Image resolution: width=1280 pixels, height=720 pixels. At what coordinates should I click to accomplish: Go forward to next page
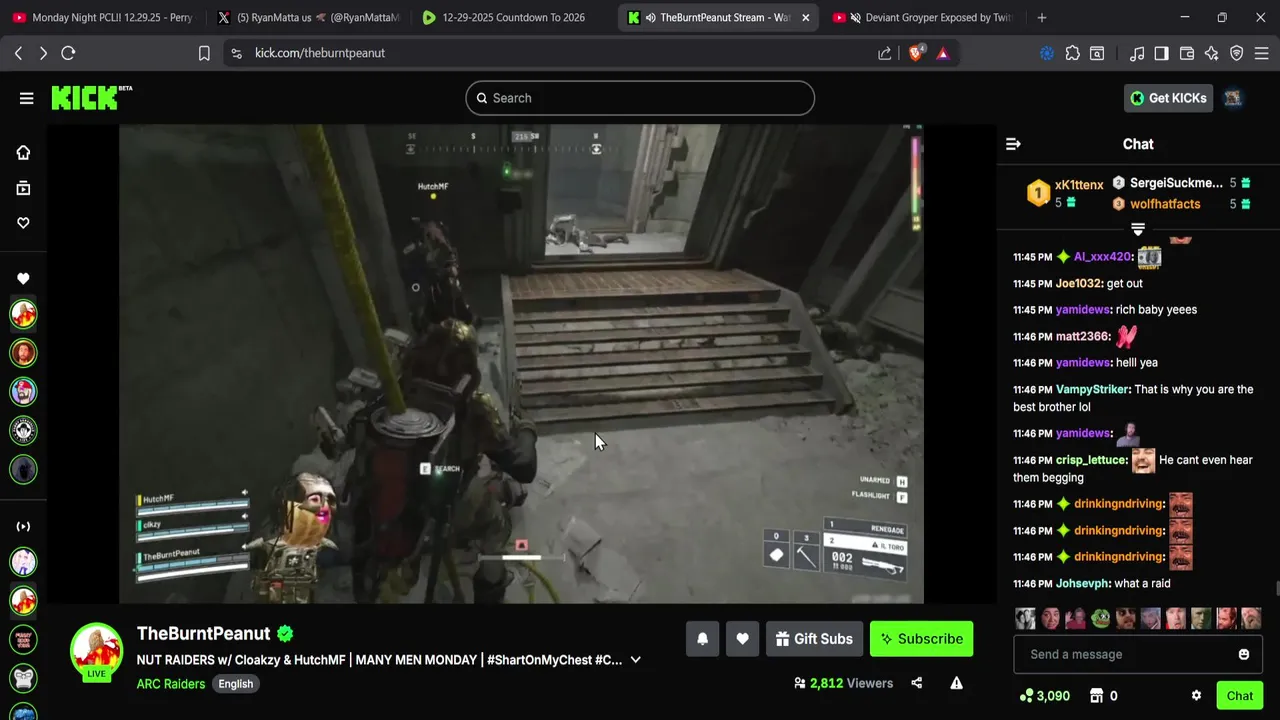43,53
